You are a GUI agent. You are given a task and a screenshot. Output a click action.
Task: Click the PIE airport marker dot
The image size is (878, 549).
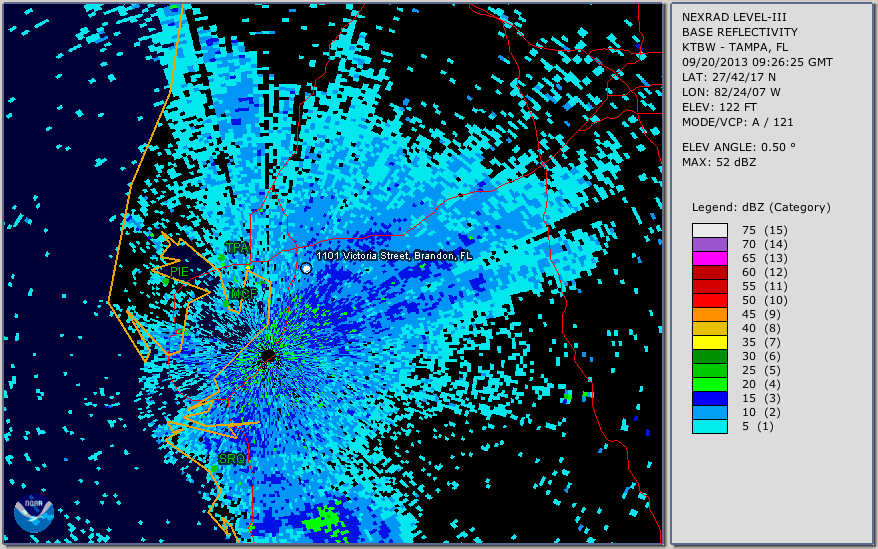coord(165,281)
